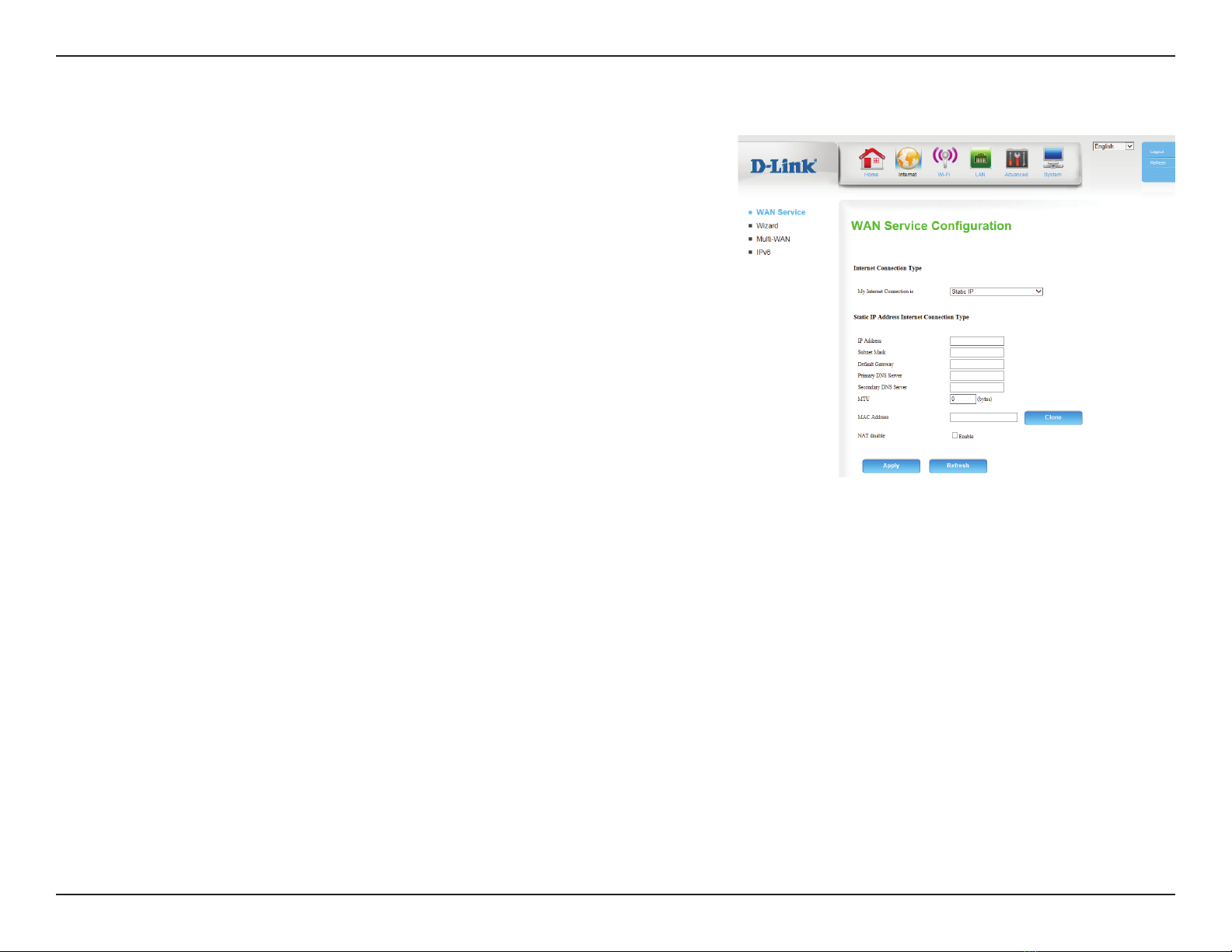
Task: Open the English language dropdown
Action: click(x=1113, y=146)
